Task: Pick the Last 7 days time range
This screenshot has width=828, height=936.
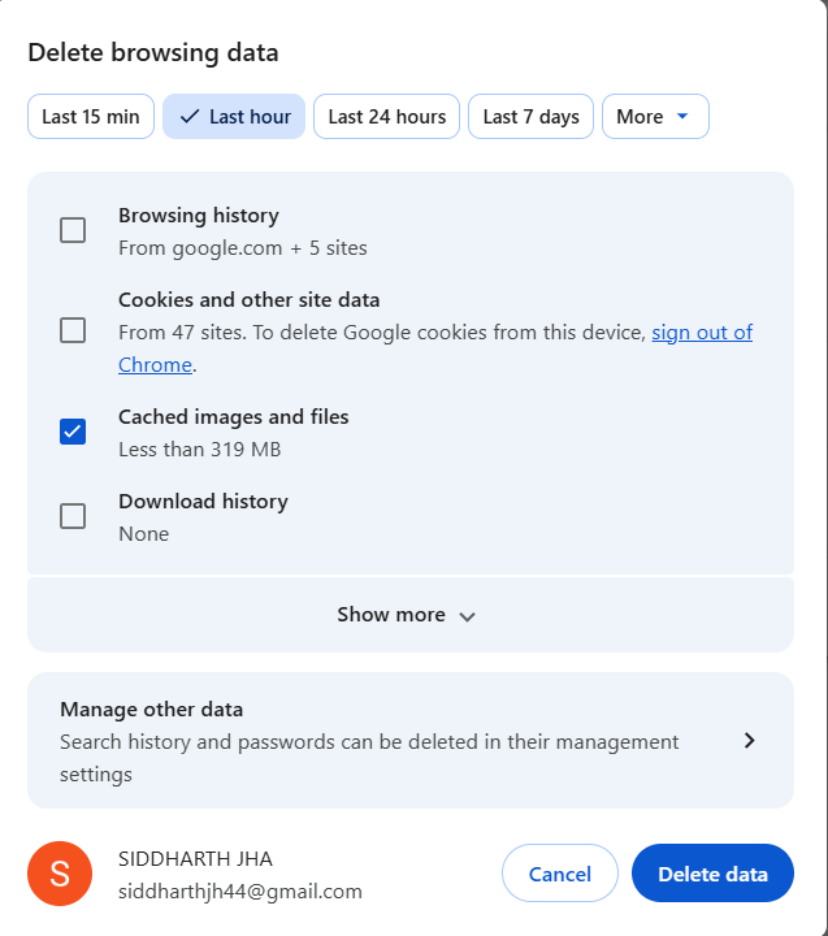Action: [530, 117]
